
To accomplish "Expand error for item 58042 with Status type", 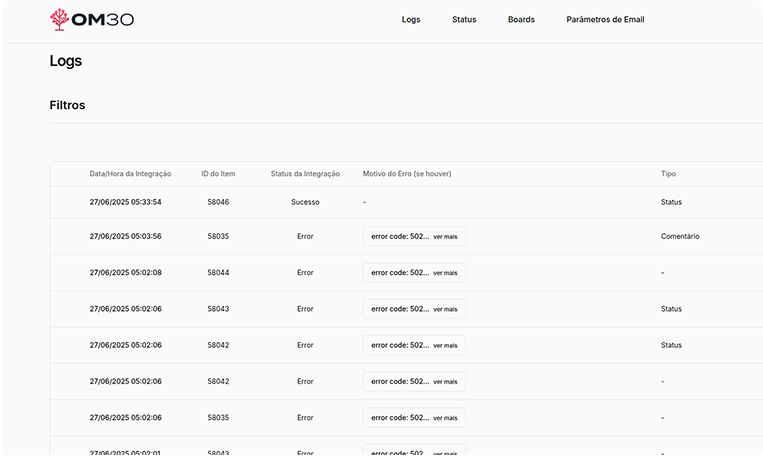I will (445, 345).
